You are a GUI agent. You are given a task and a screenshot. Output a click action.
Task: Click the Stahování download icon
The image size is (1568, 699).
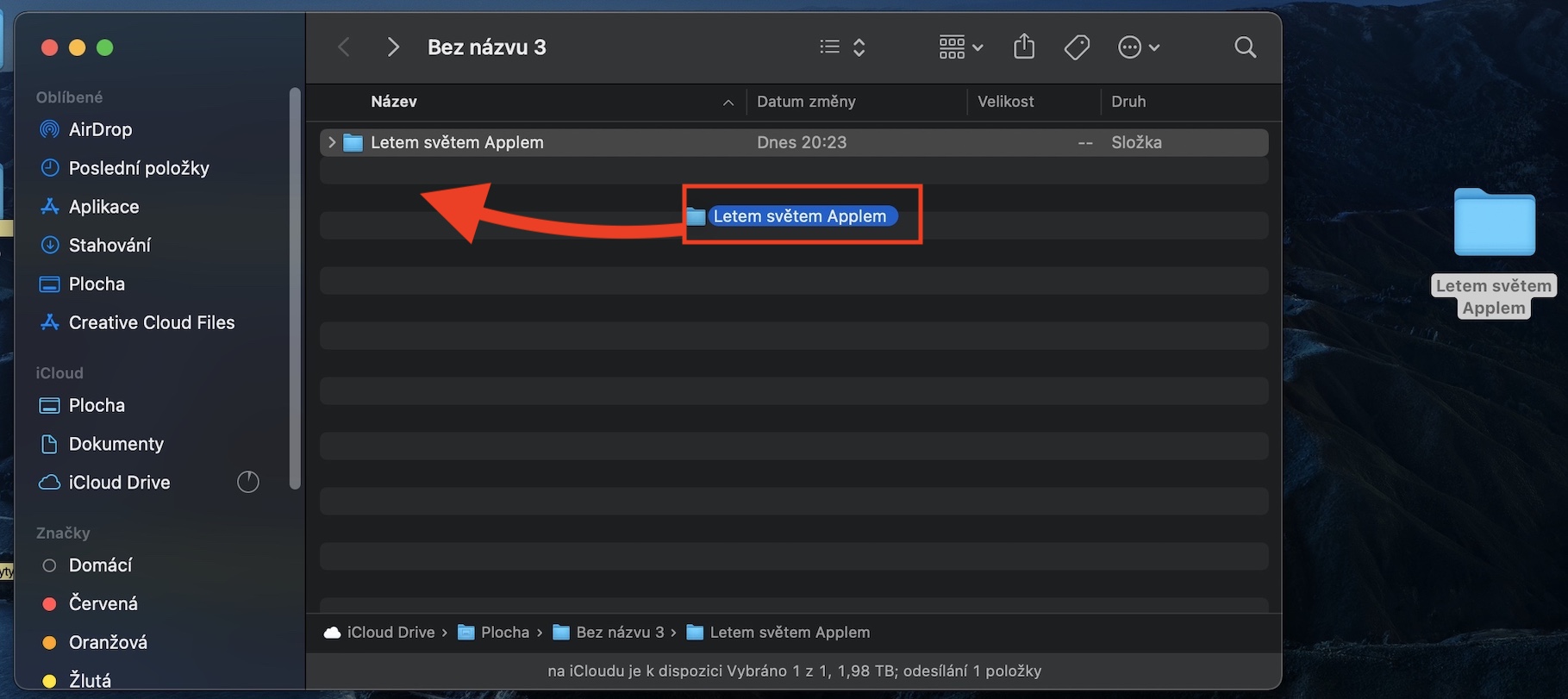(50, 246)
